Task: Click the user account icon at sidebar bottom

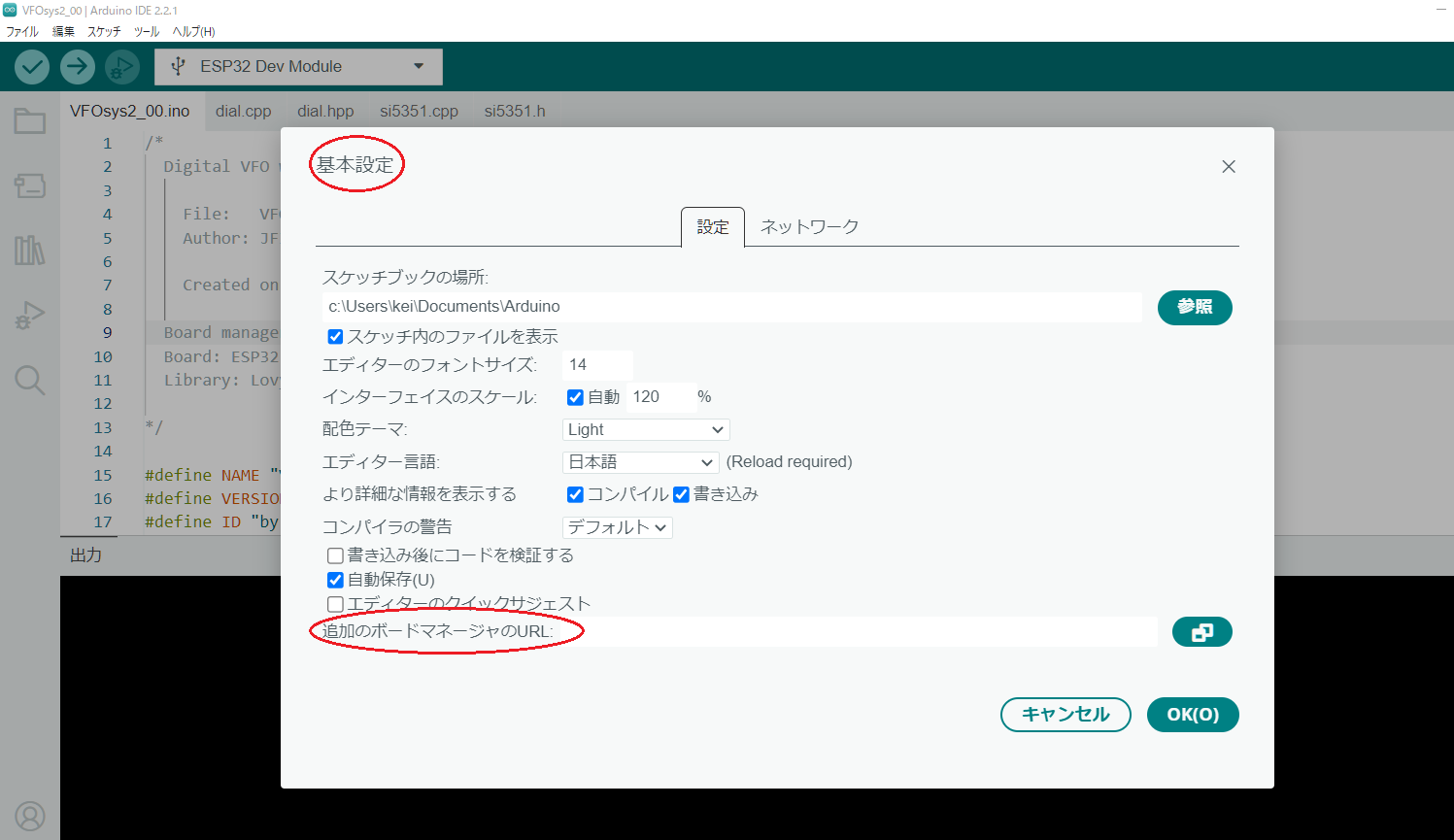Action: 30,817
